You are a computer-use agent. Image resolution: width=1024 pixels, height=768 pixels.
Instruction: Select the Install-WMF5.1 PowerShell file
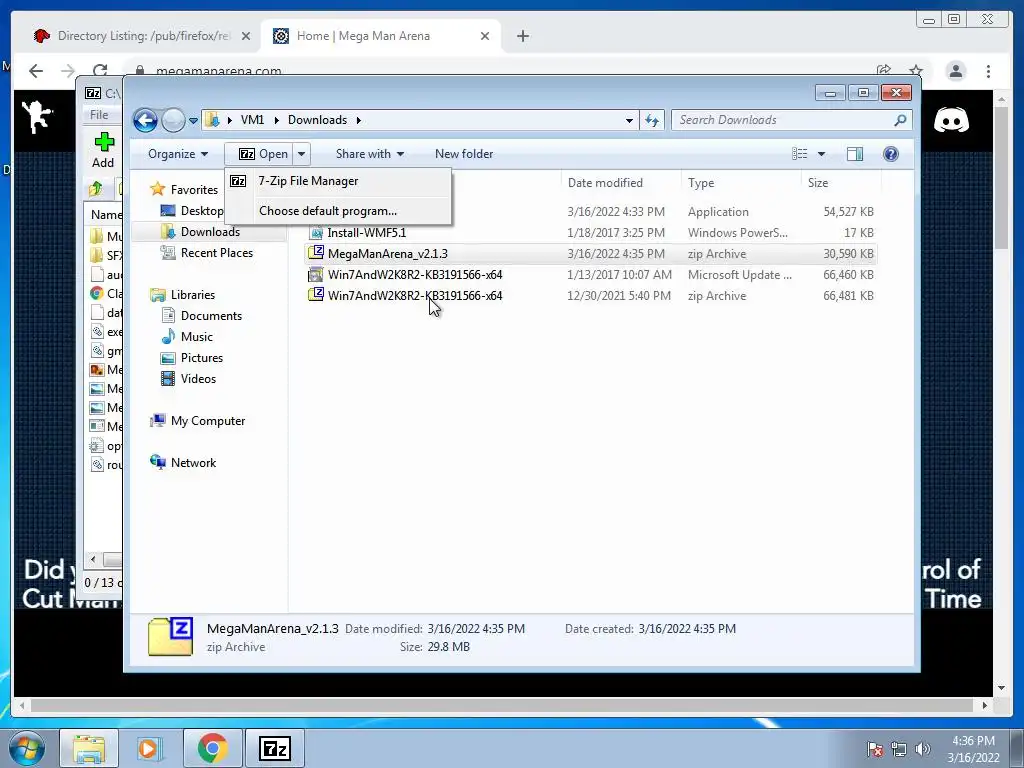coord(591,232)
